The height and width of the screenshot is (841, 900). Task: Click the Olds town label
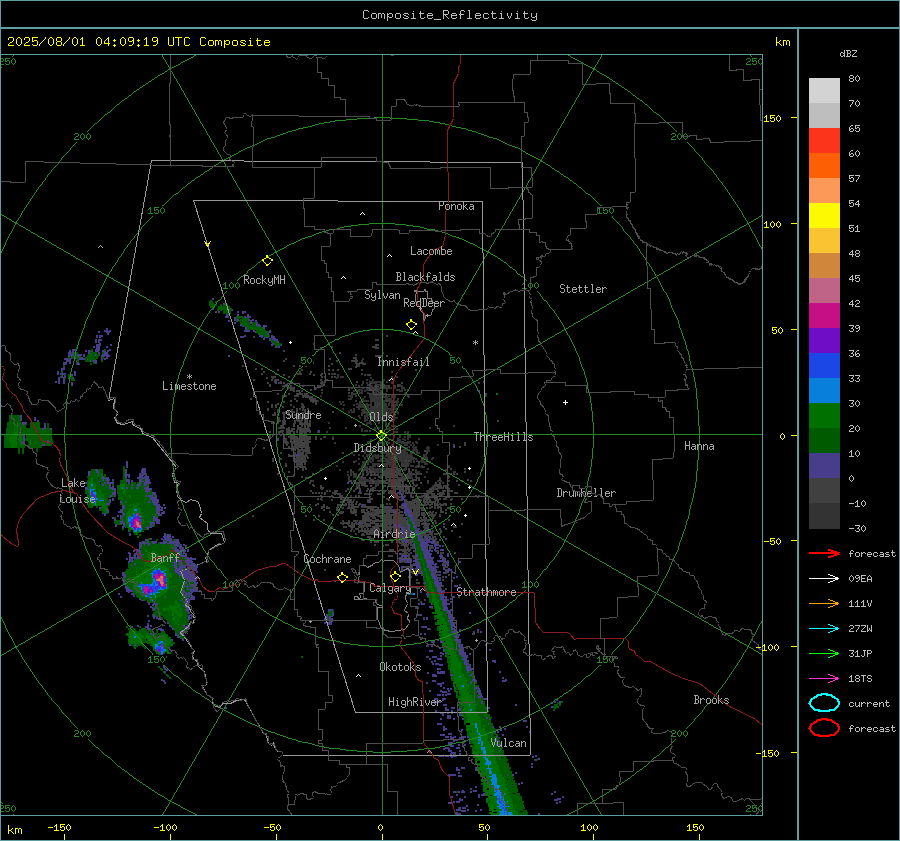pyautogui.click(x=381, y=417)
